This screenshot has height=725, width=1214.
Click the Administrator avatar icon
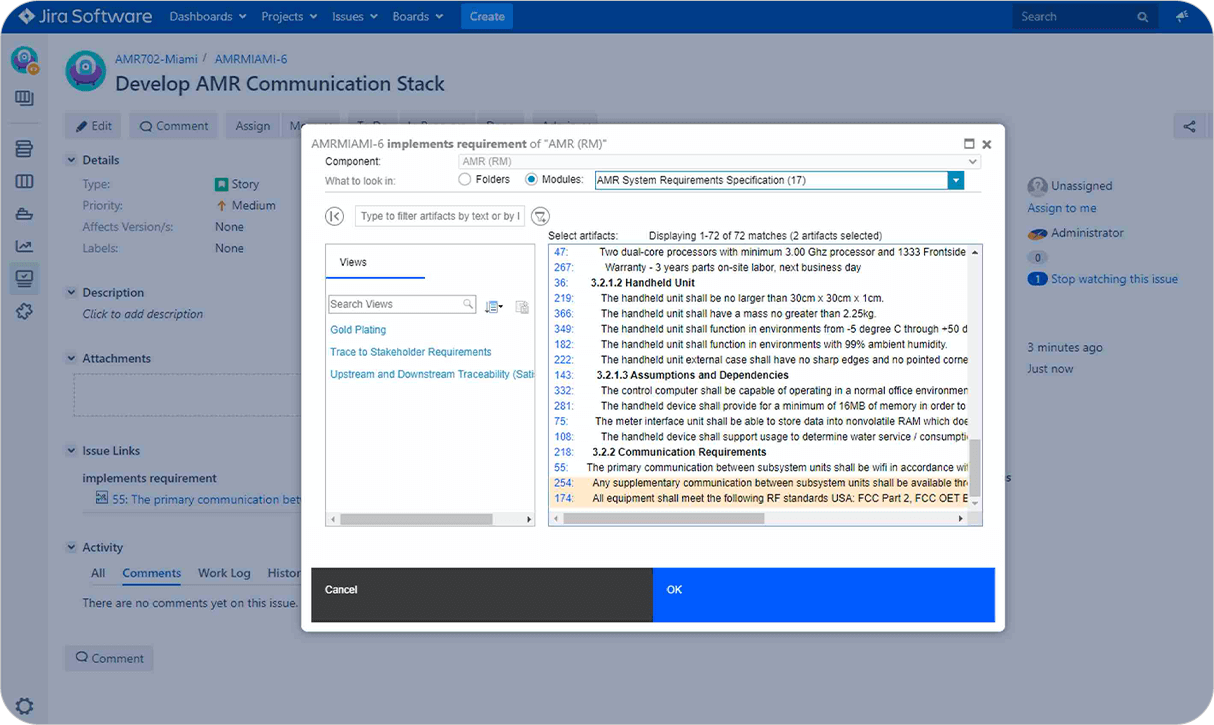(x=1037, y=233)
